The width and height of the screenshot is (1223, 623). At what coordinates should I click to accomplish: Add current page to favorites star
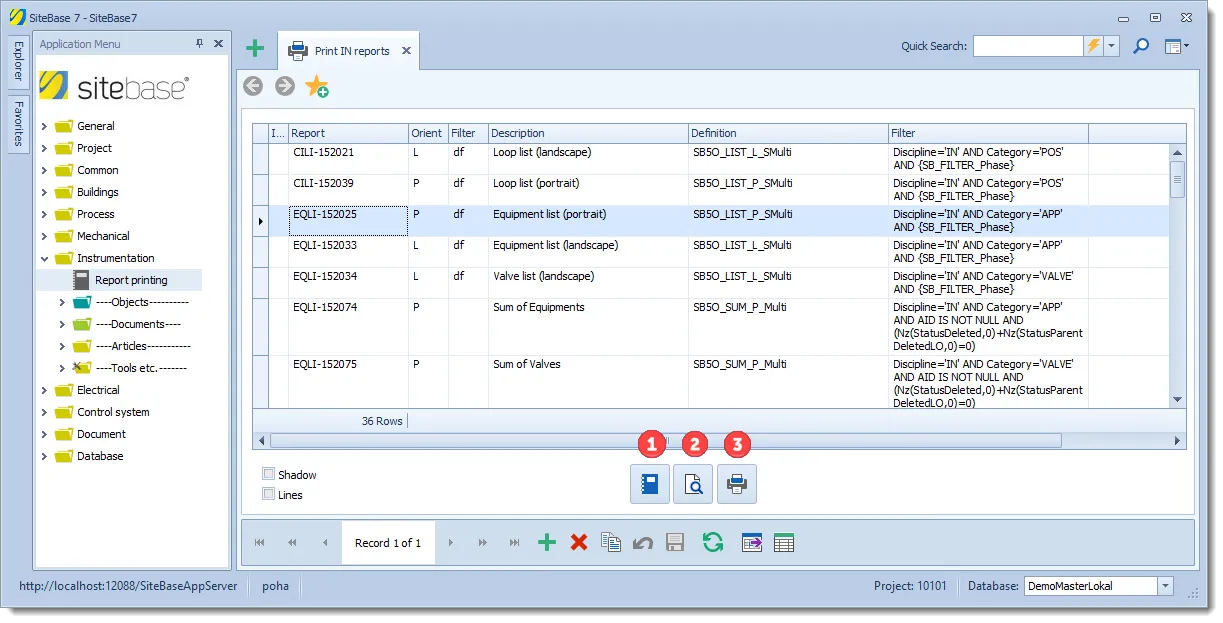(317, 87)
